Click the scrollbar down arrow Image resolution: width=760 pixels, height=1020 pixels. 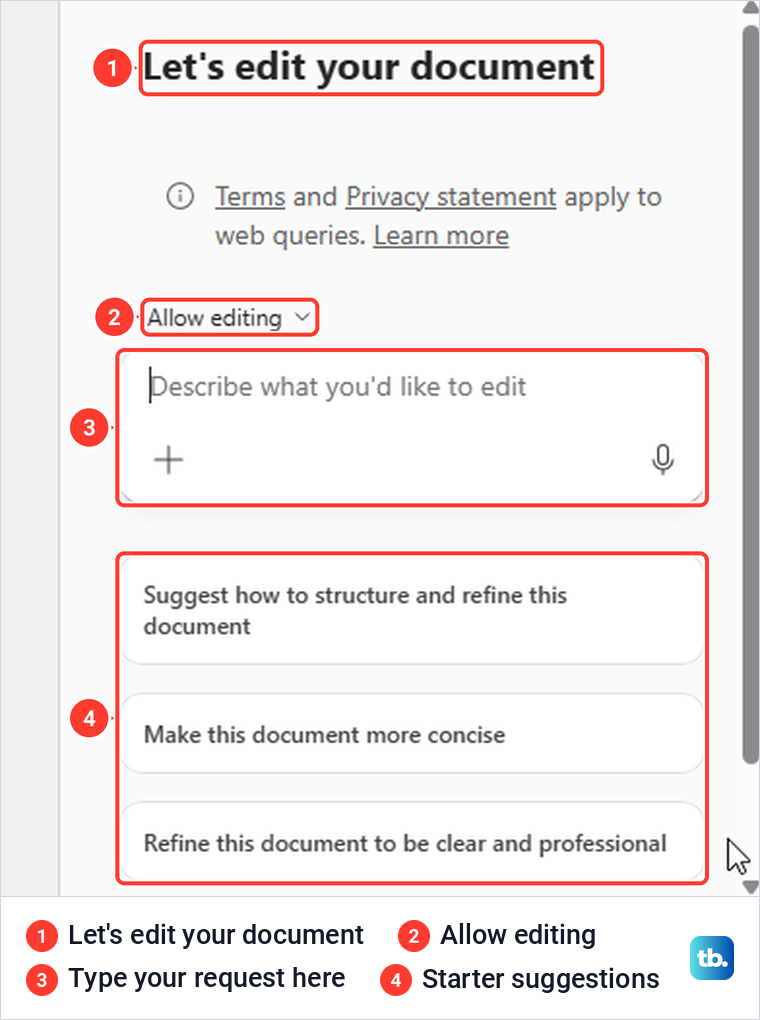pyautogui.click(x=751, y=887)
